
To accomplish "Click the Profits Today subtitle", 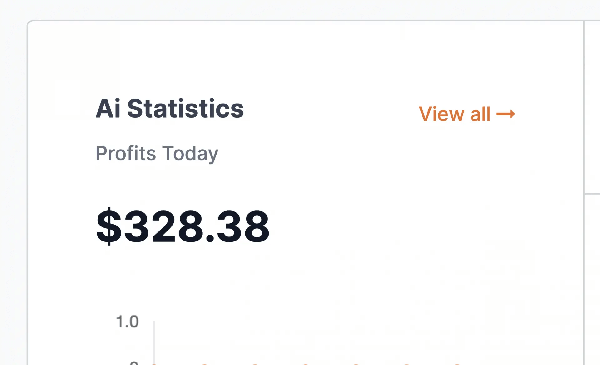I will (x=157, y=154).
